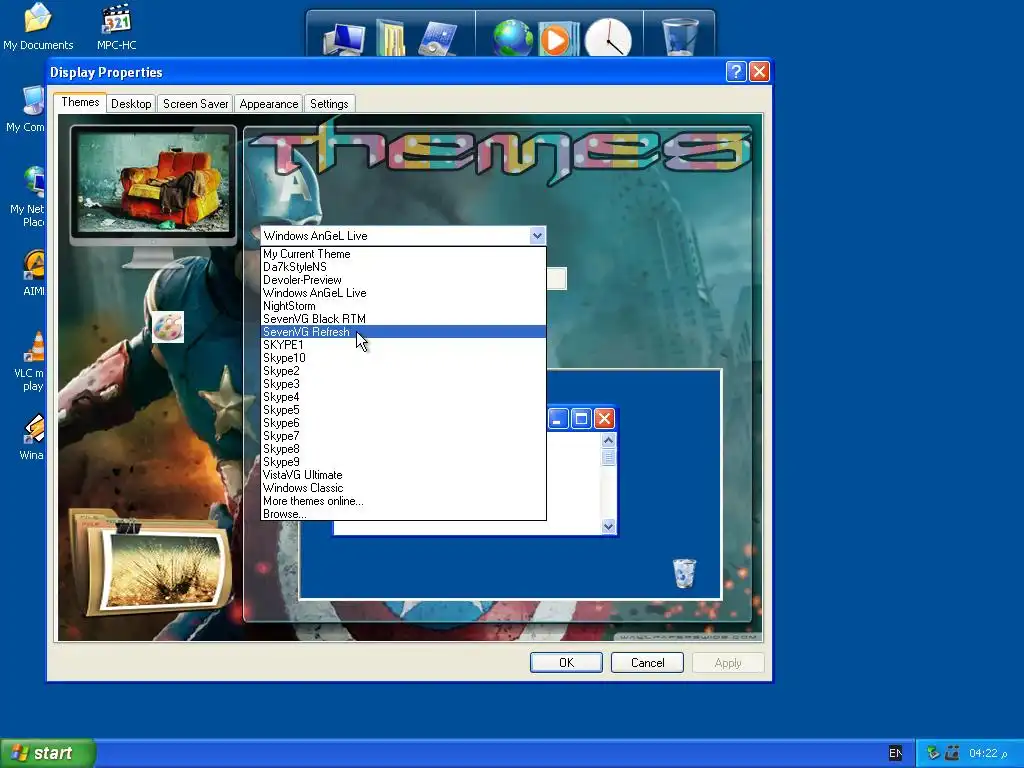
Task: Click the Cancel button
Action: tap(647, 663)
